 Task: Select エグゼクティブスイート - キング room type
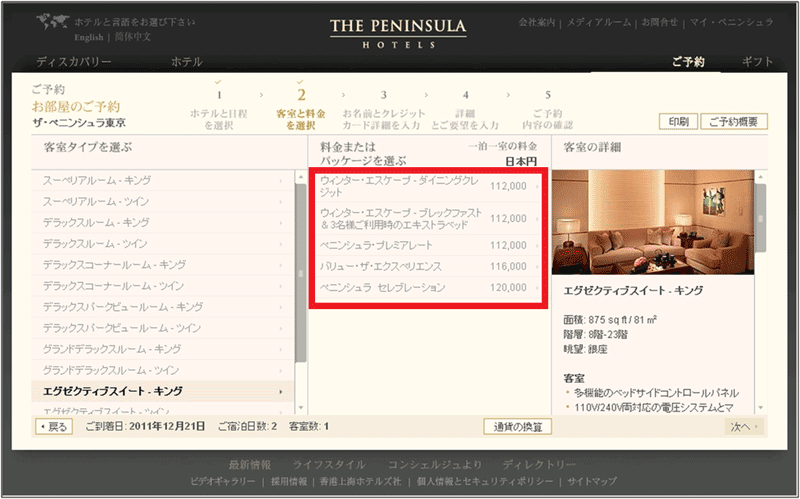coord(163,391)
